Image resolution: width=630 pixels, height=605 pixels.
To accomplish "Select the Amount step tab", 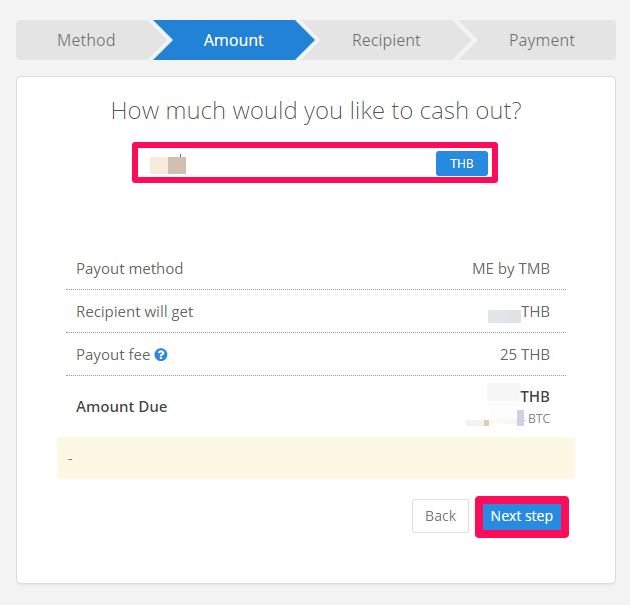I will [x=234, y=40].
